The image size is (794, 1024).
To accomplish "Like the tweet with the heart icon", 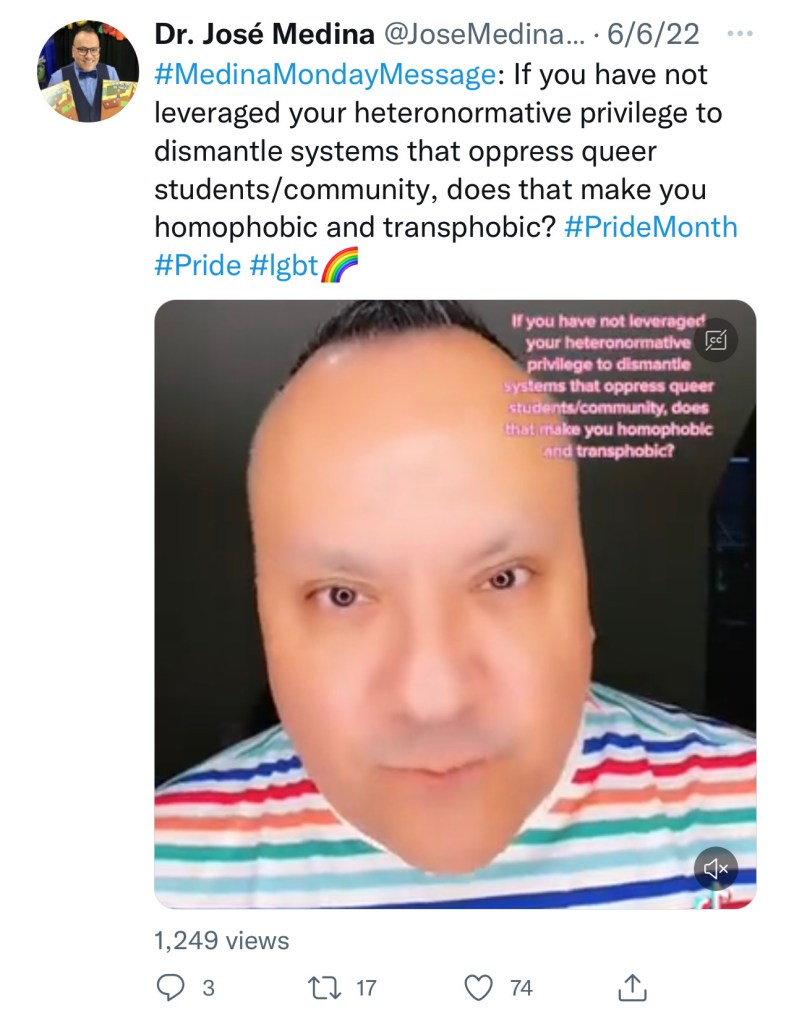I will [478, 987].
